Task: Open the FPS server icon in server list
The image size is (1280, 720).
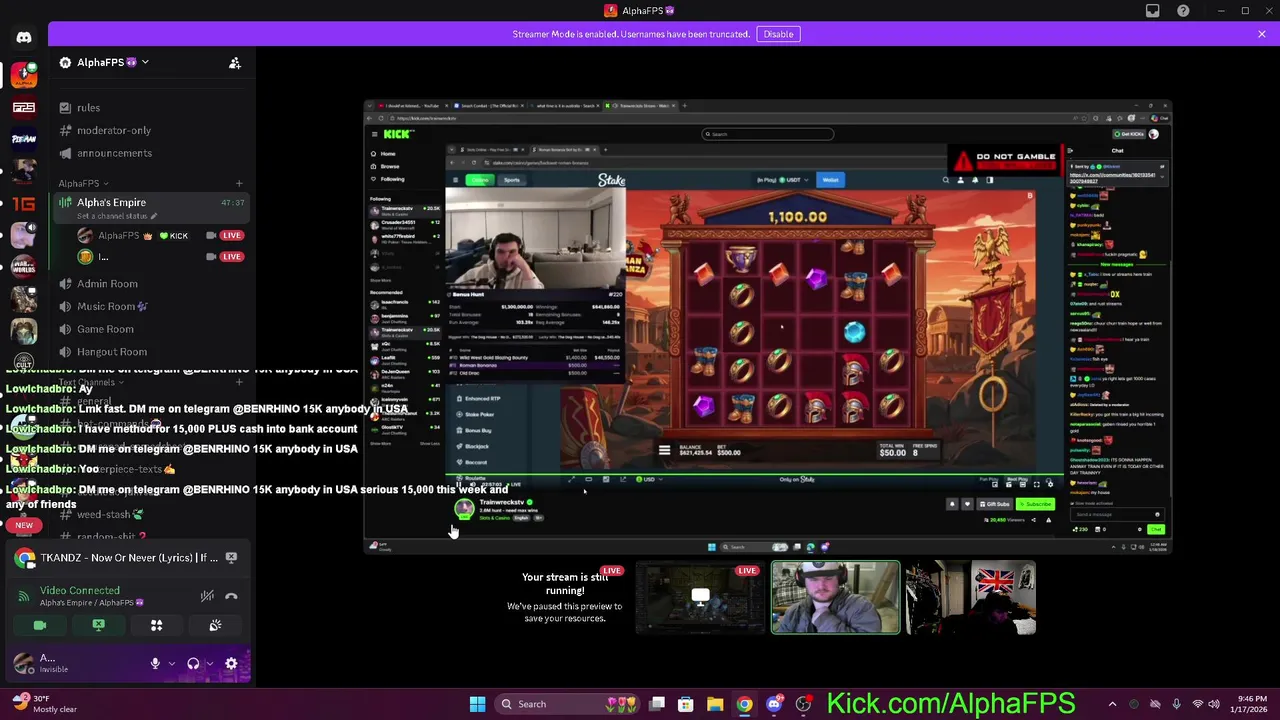Action: [x=24, y=107]
